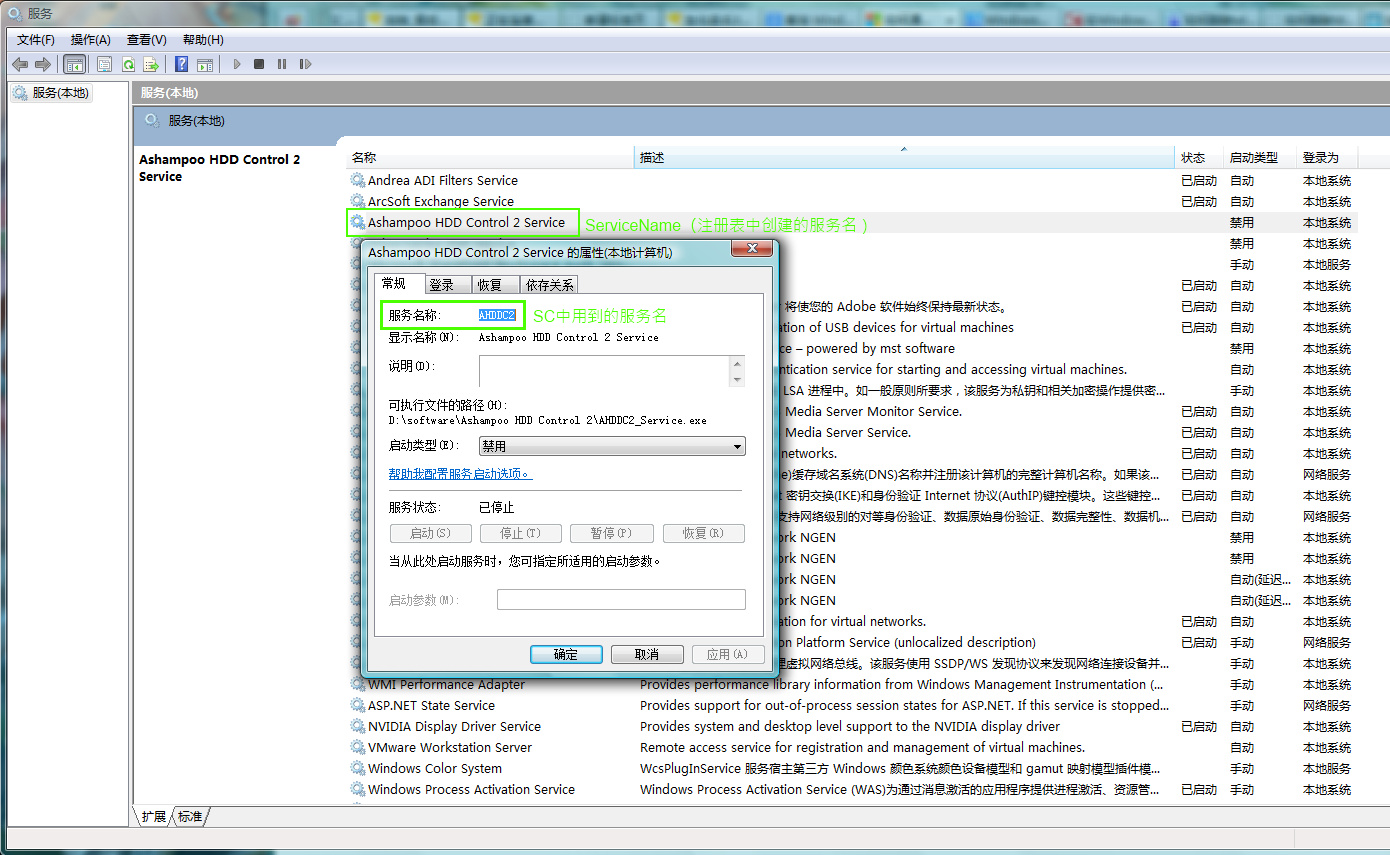1390x855 pixels.
Task: Click the Refresh toolbar icon
Action: [128, 64]
